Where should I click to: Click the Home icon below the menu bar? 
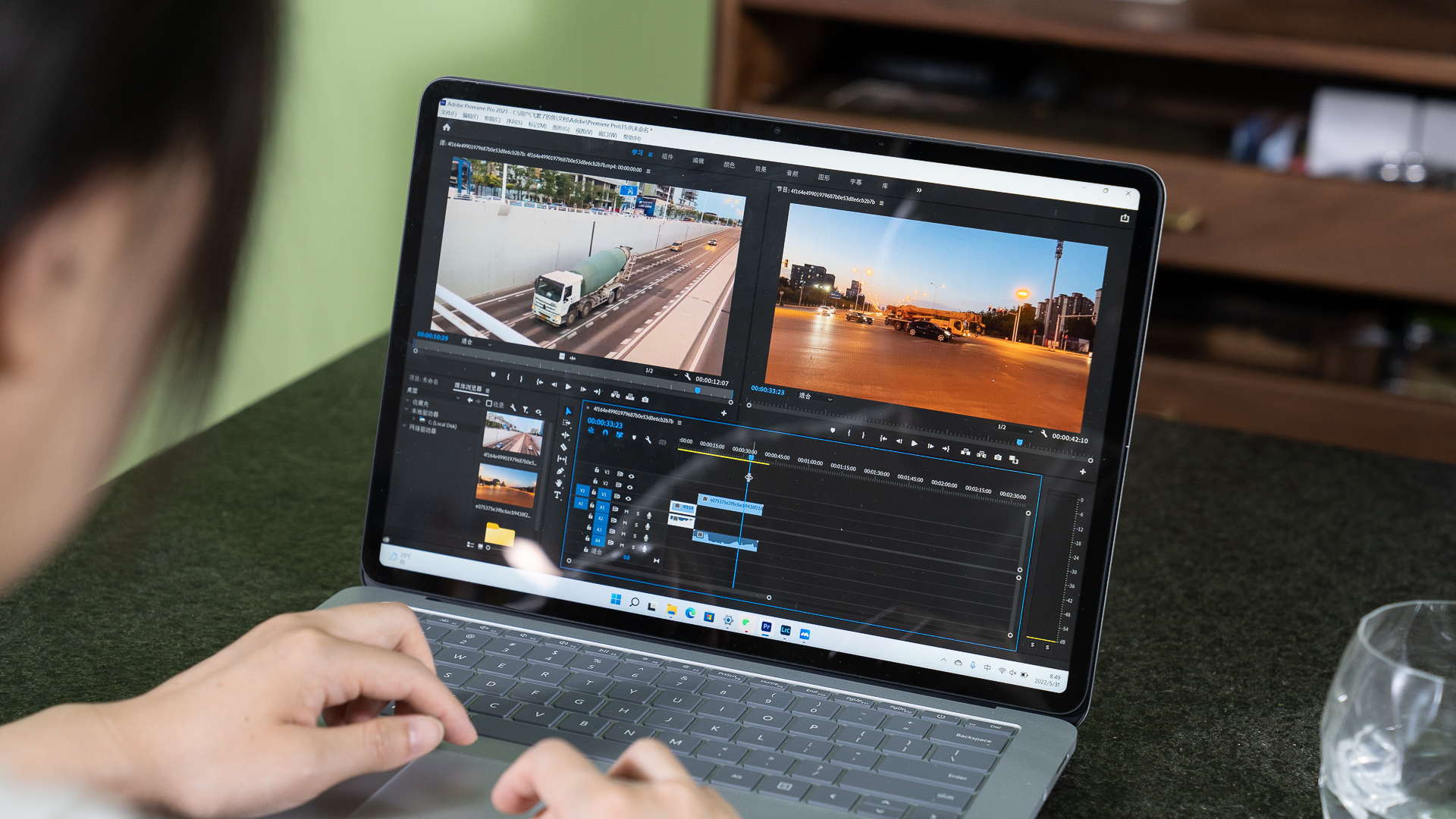pyautogui.click(x=447, y=127)
